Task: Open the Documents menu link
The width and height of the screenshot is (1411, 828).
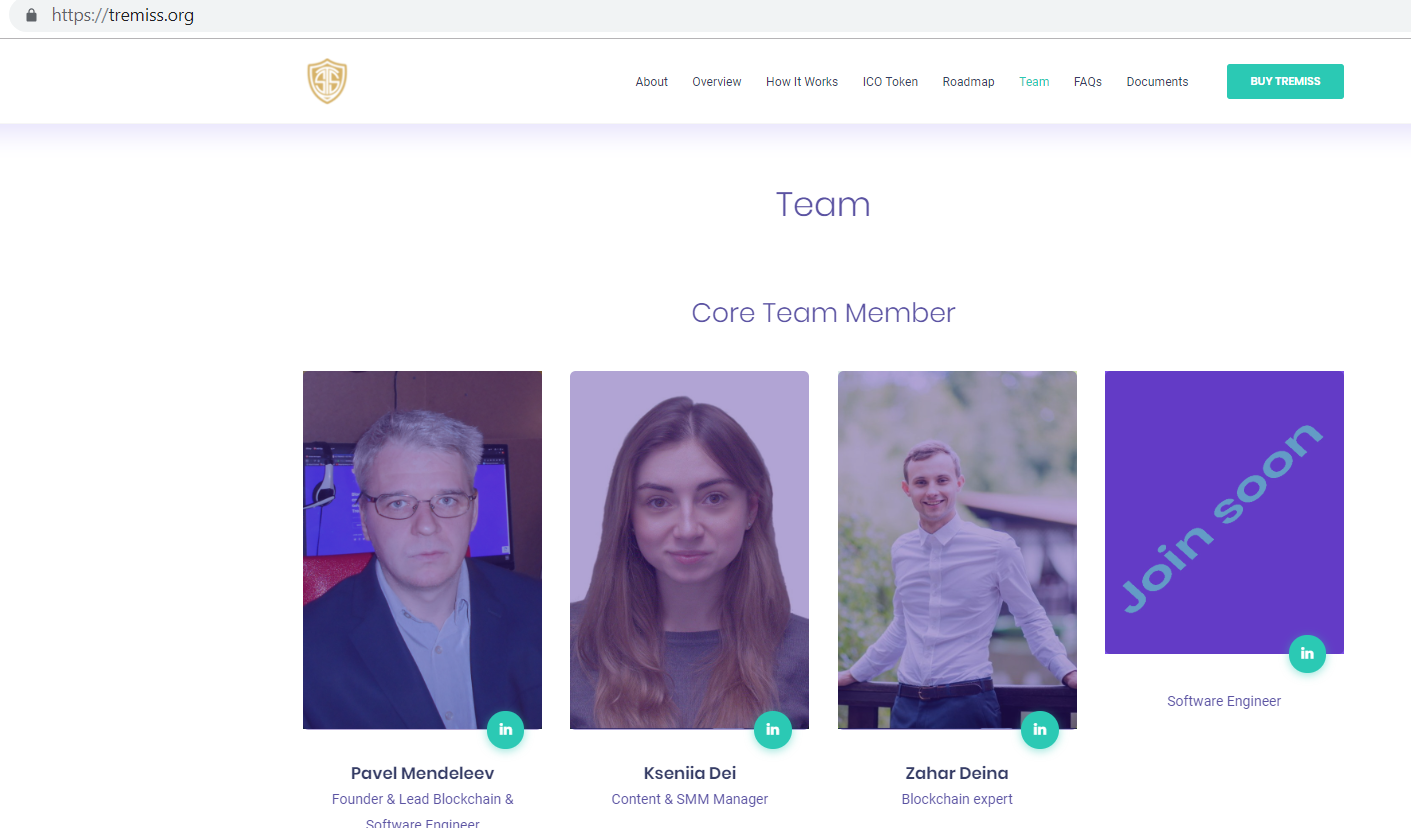Action: tap(1157, 82)
